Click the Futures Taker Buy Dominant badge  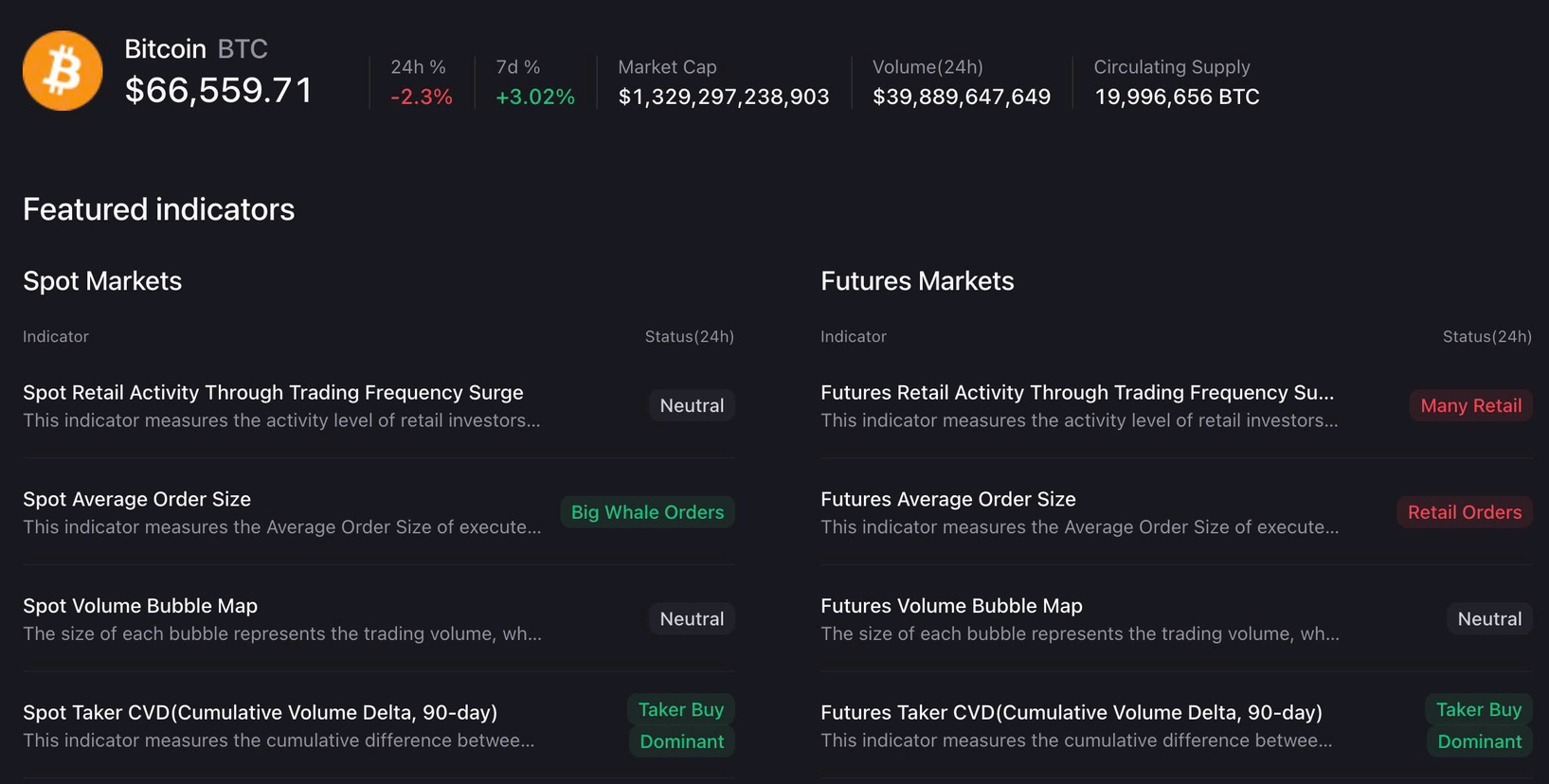[x=1479, y=725]
